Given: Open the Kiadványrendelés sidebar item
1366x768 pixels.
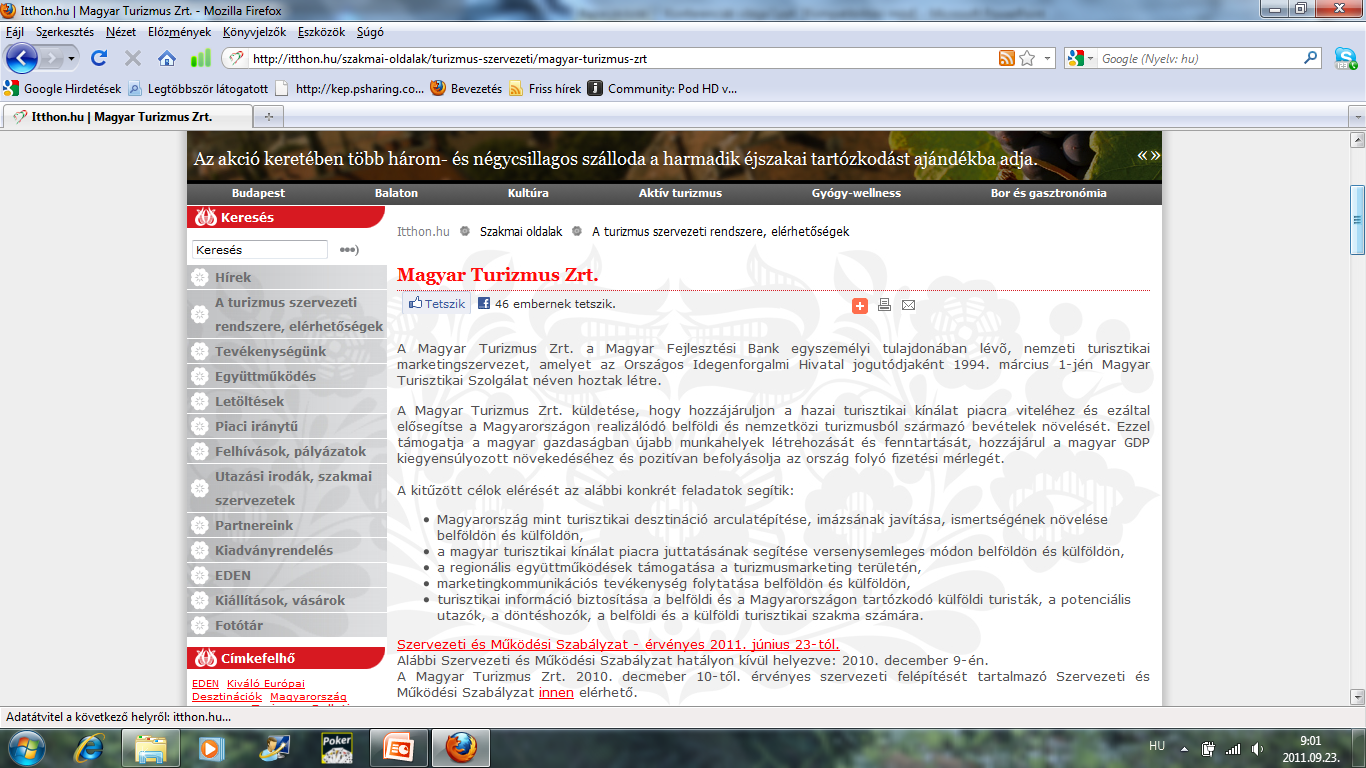Looking at the screenshot, I should 287,550.
